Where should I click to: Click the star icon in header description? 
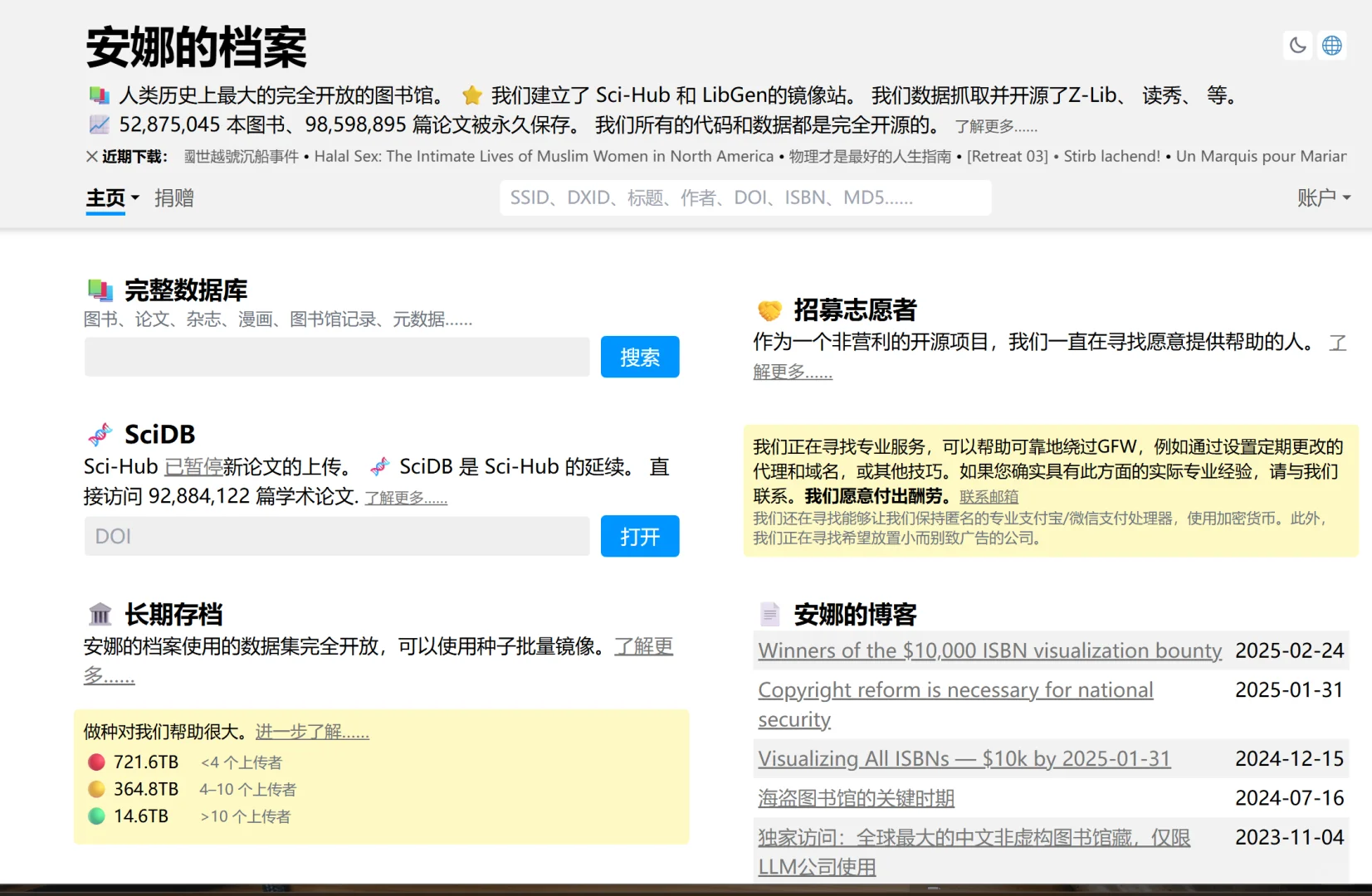[x=472, y=95]
